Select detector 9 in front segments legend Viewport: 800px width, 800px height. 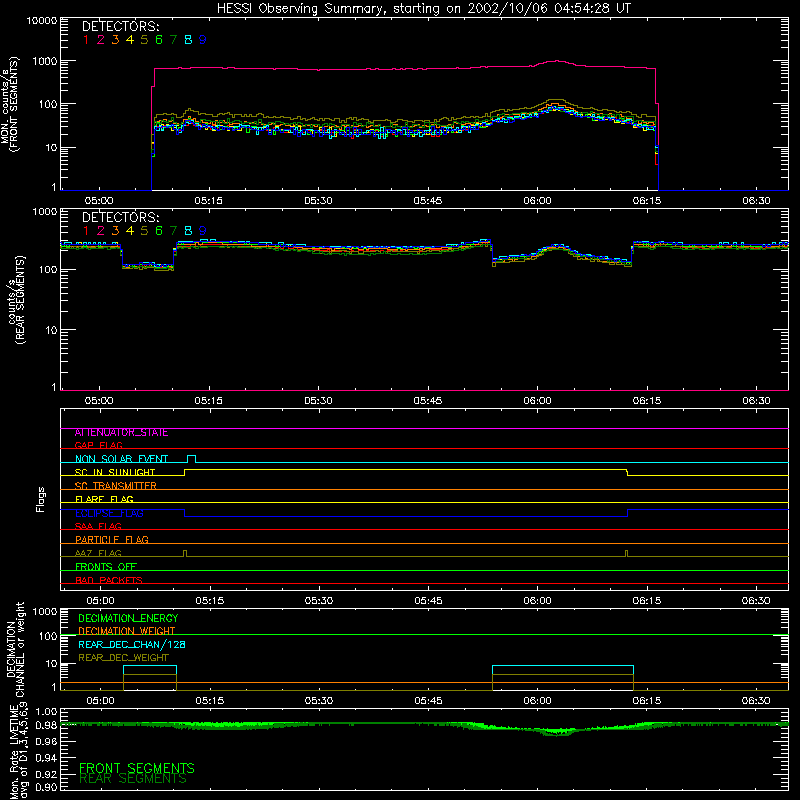(x=203, y=40)
